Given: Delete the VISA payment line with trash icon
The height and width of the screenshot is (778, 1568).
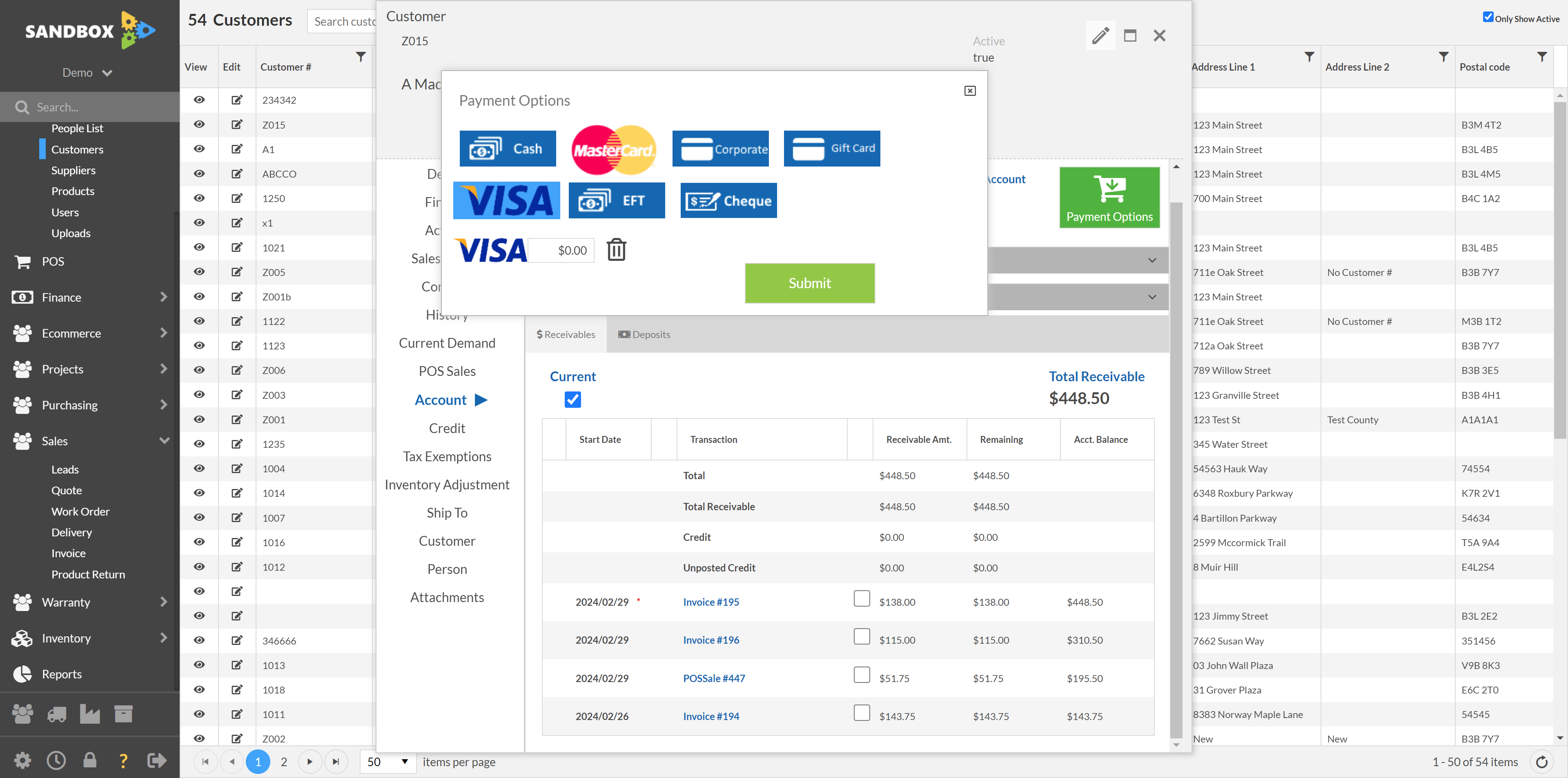Looking at the screenshot, I should coord(616,249).
